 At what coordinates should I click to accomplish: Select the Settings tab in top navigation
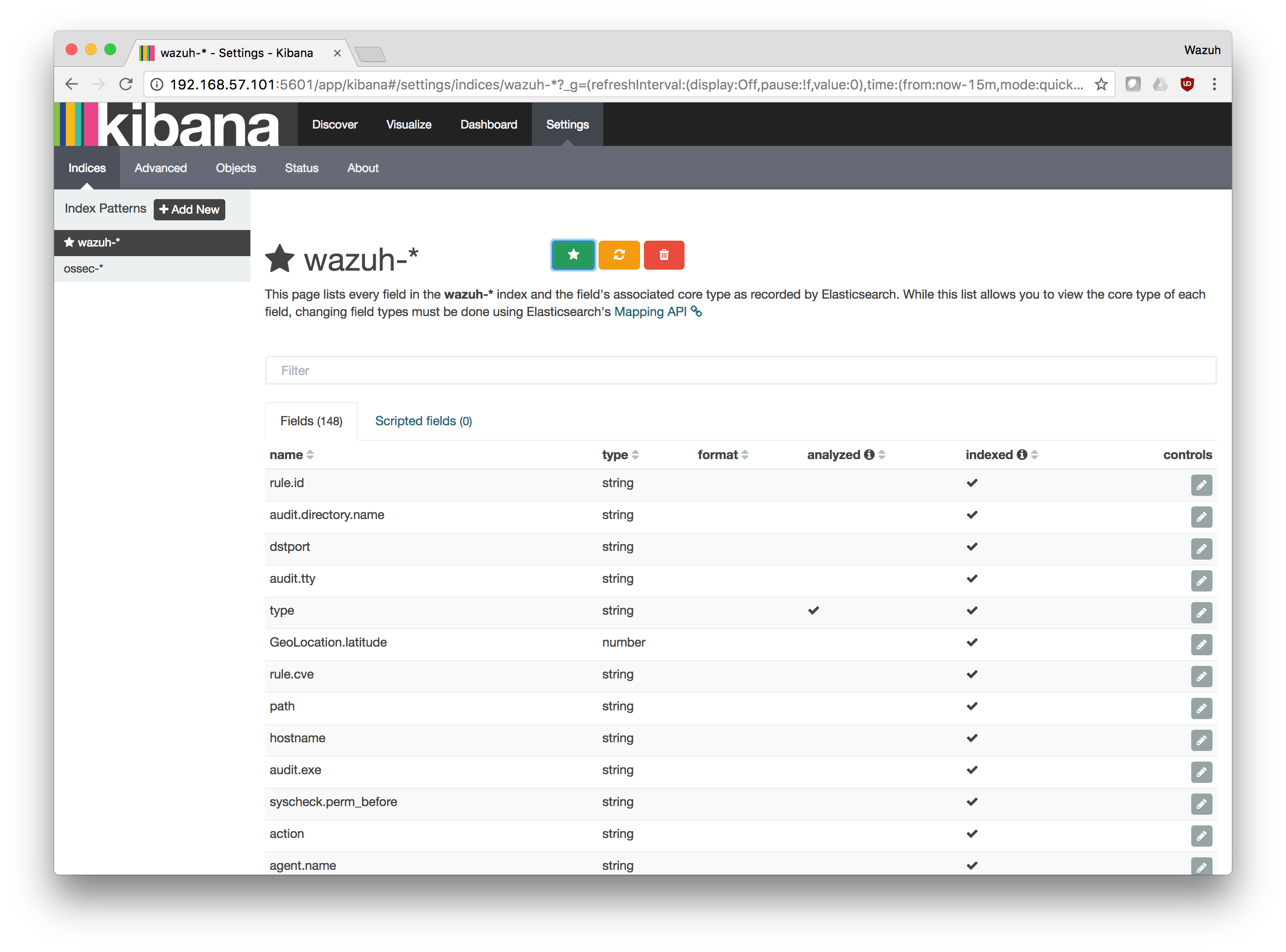point(567,125)
